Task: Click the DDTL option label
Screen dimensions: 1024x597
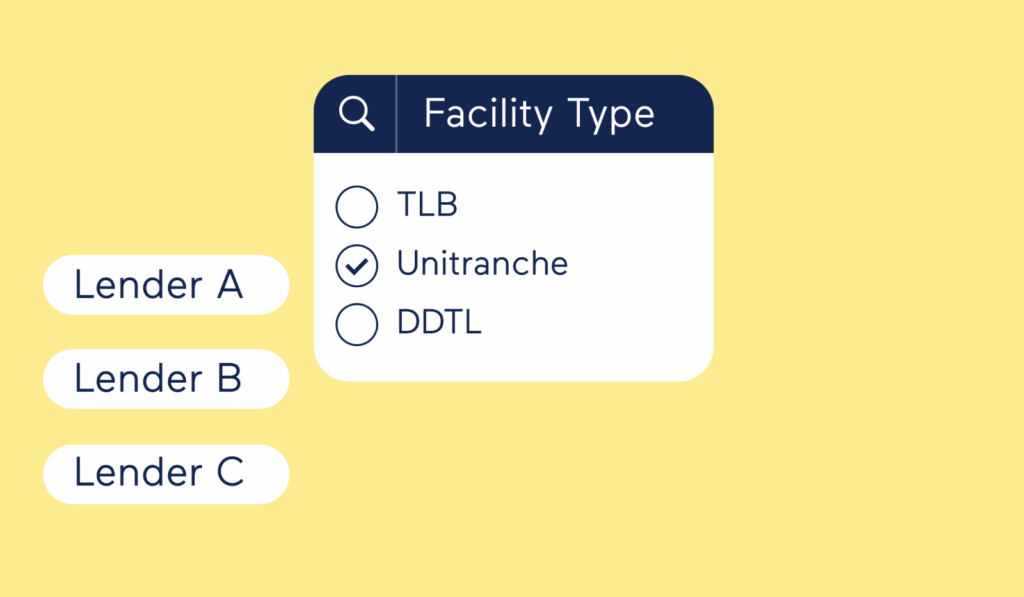Action: pyautogui.click(x=439, y=323)
